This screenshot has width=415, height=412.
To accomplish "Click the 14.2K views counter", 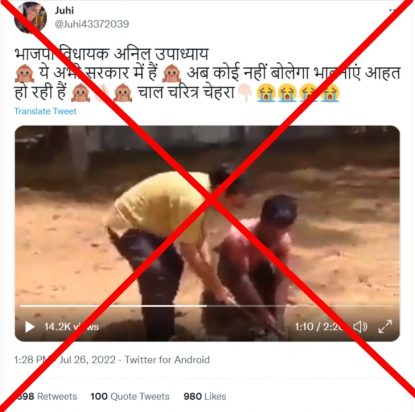I will [x=71, y=327].
